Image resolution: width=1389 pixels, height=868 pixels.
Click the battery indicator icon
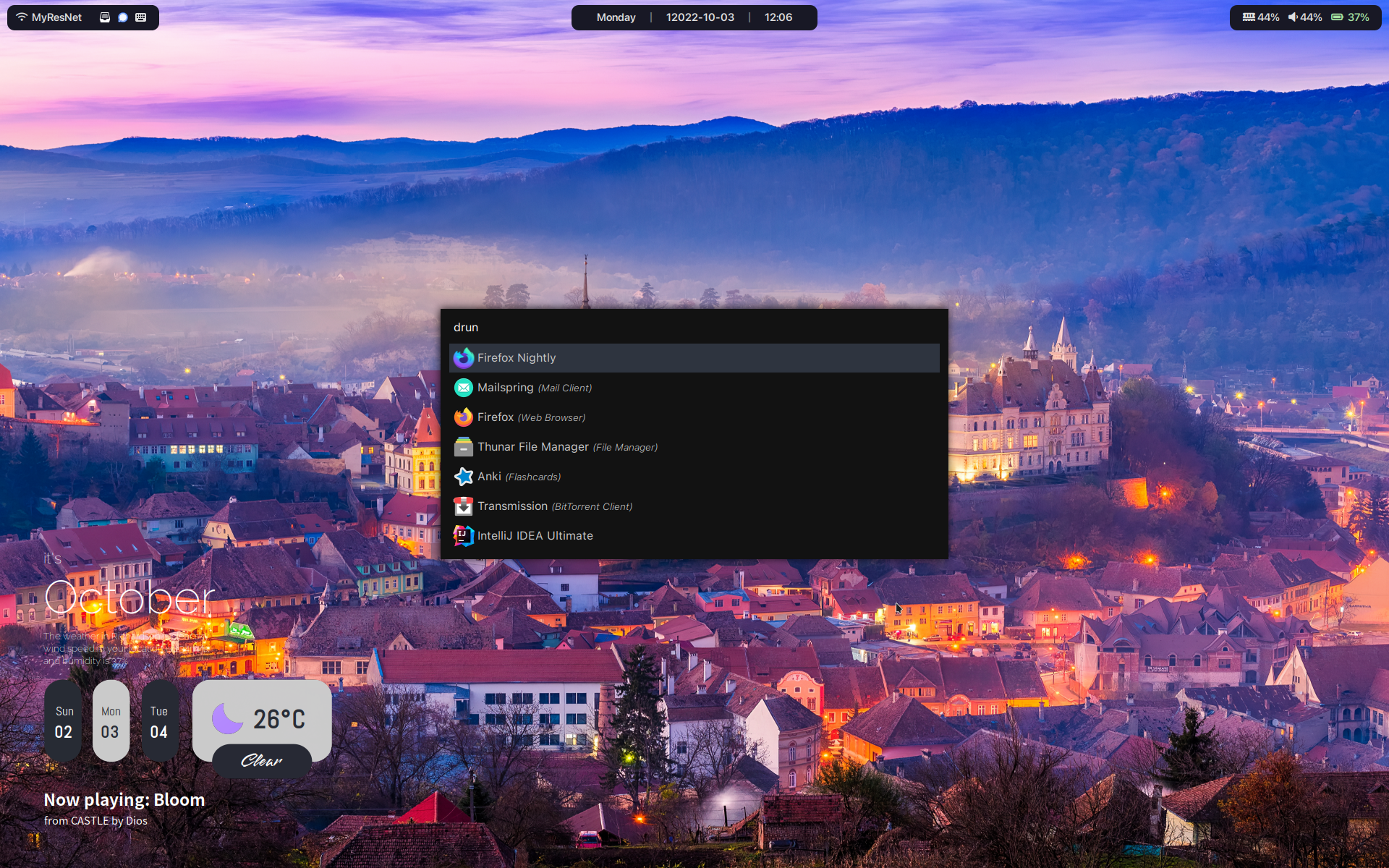click(x=1337, y=17)
